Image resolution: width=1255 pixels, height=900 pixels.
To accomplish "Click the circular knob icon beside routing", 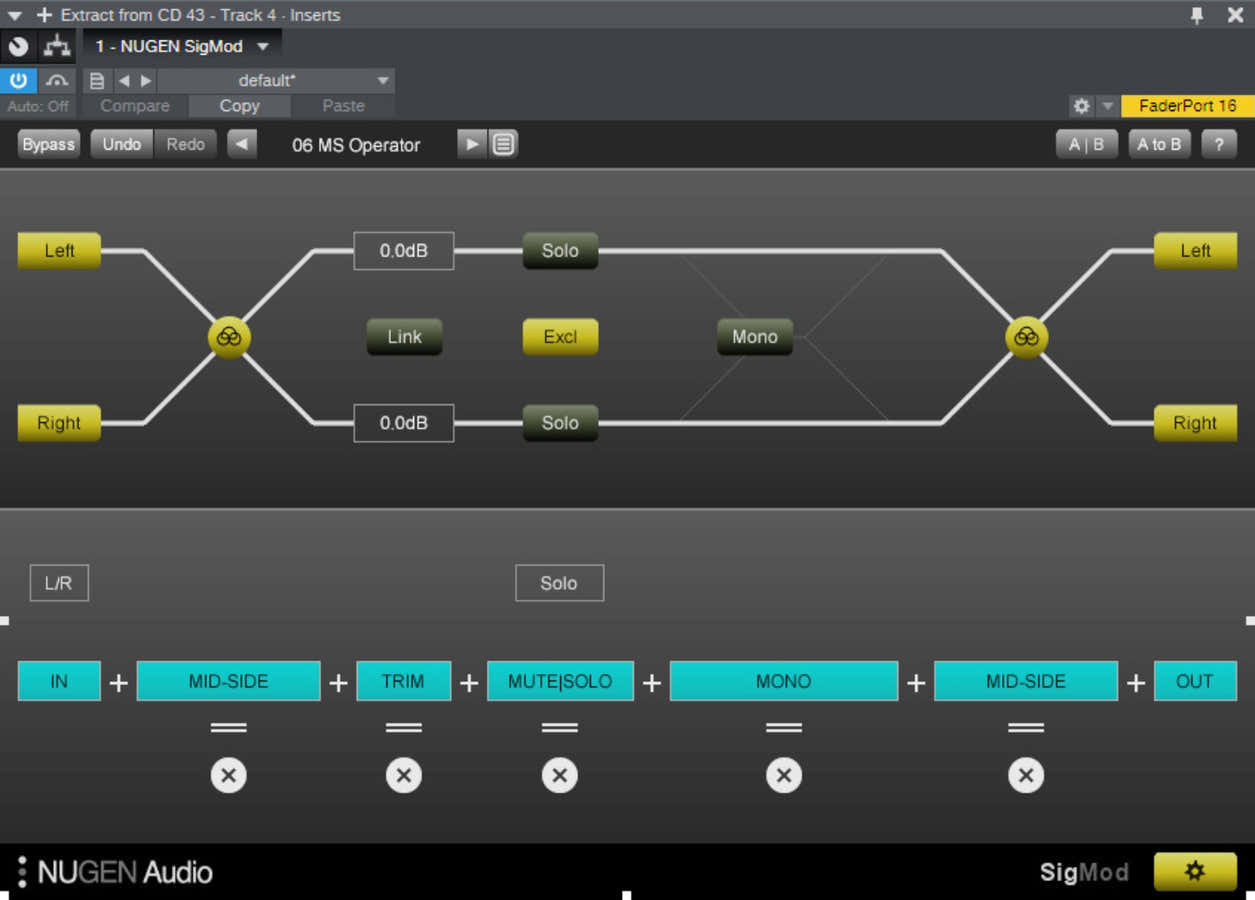I will tap(18, 46).
